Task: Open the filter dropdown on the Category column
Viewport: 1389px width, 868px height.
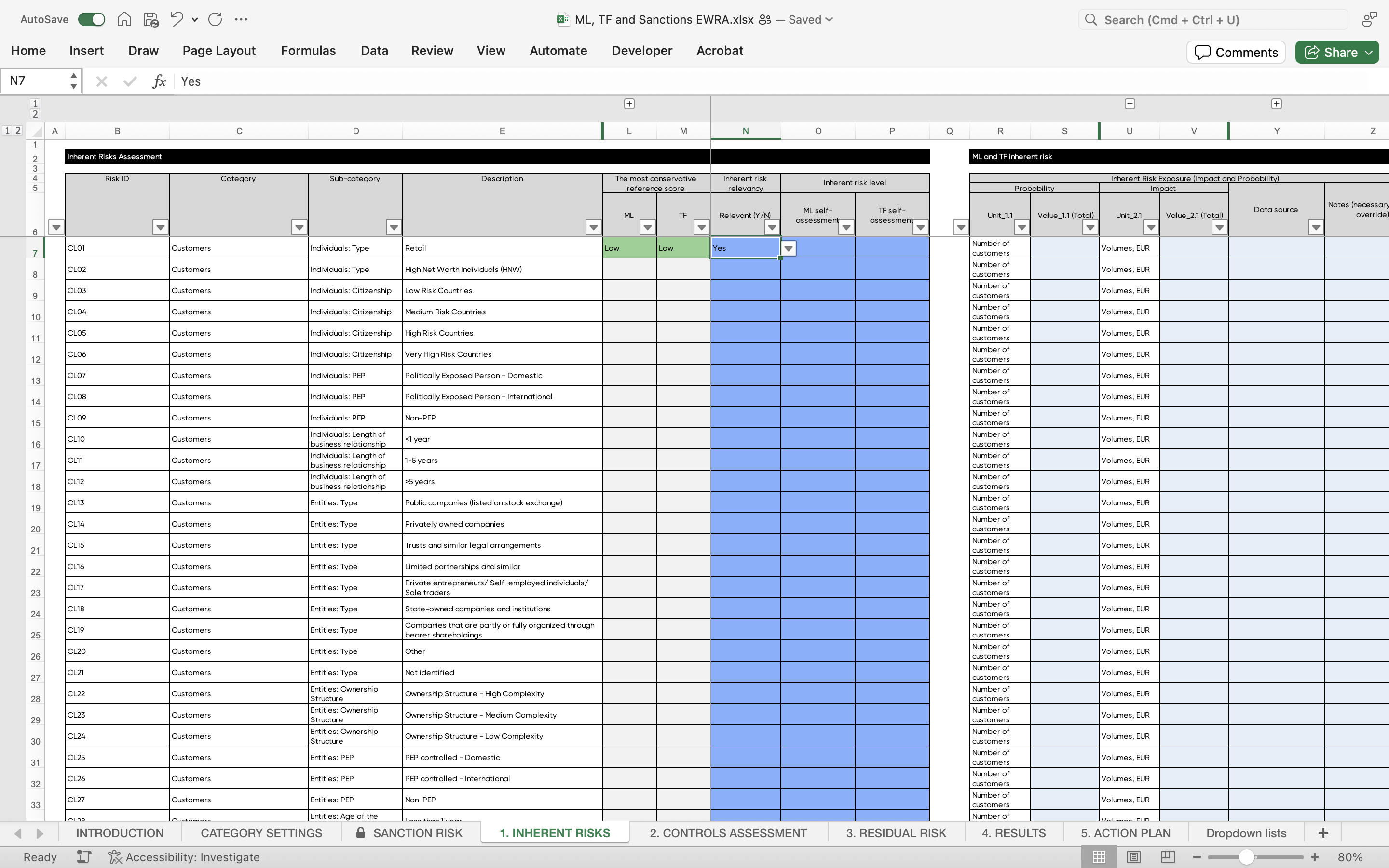Action: (x=299, y=227)
